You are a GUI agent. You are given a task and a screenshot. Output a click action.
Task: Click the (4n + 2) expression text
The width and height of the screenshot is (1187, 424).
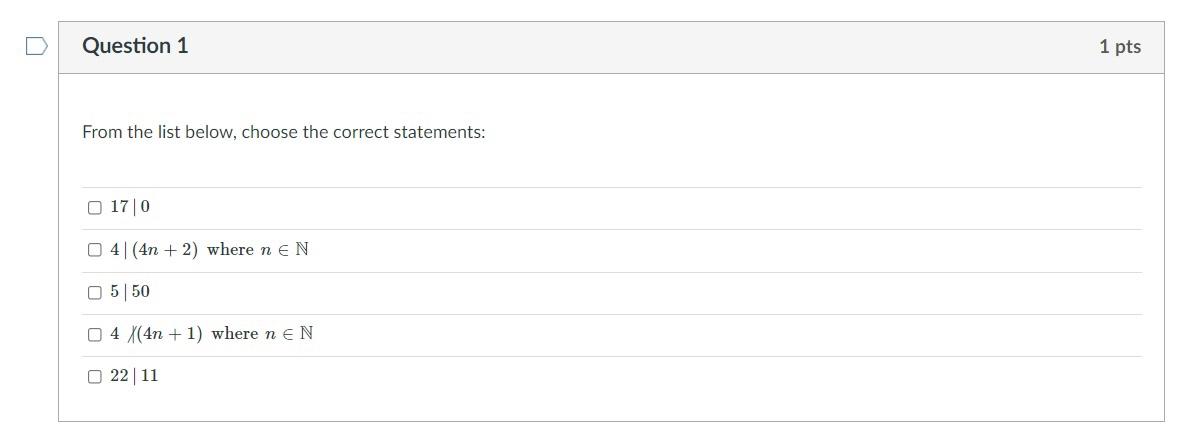point(165,249)
